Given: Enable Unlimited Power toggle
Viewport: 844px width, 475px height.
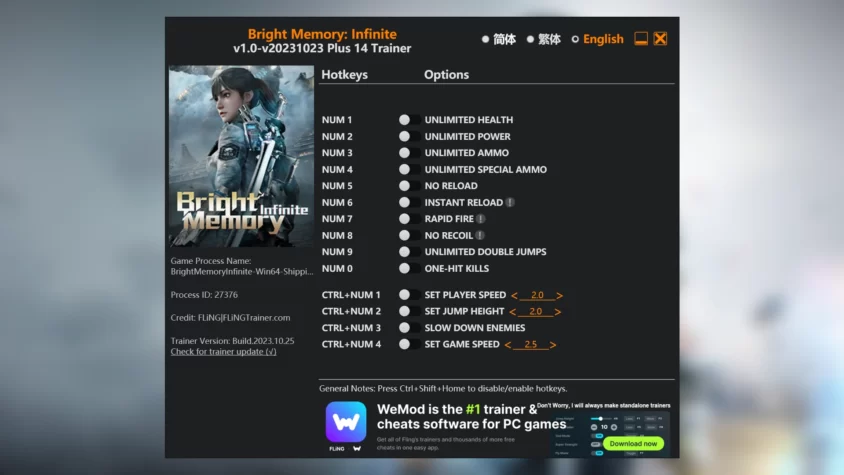Looking at the screenshot, I should (409, 136).
